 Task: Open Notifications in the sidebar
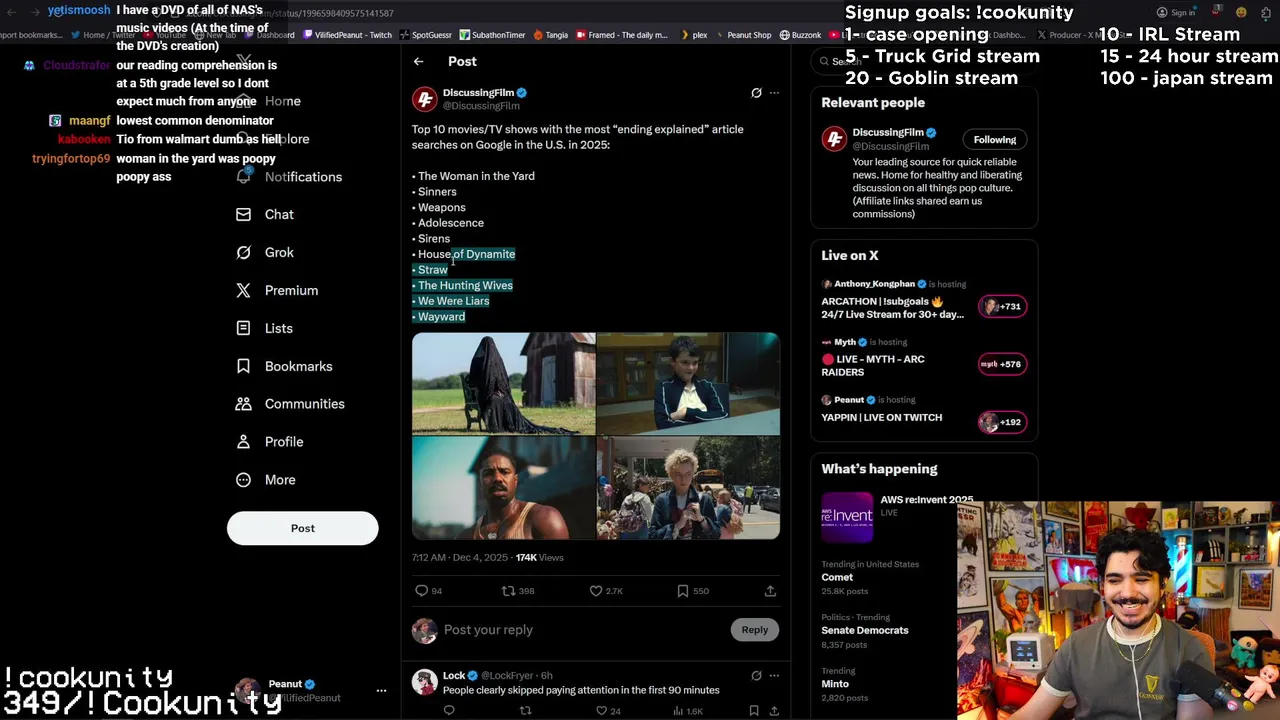(290, 177)
